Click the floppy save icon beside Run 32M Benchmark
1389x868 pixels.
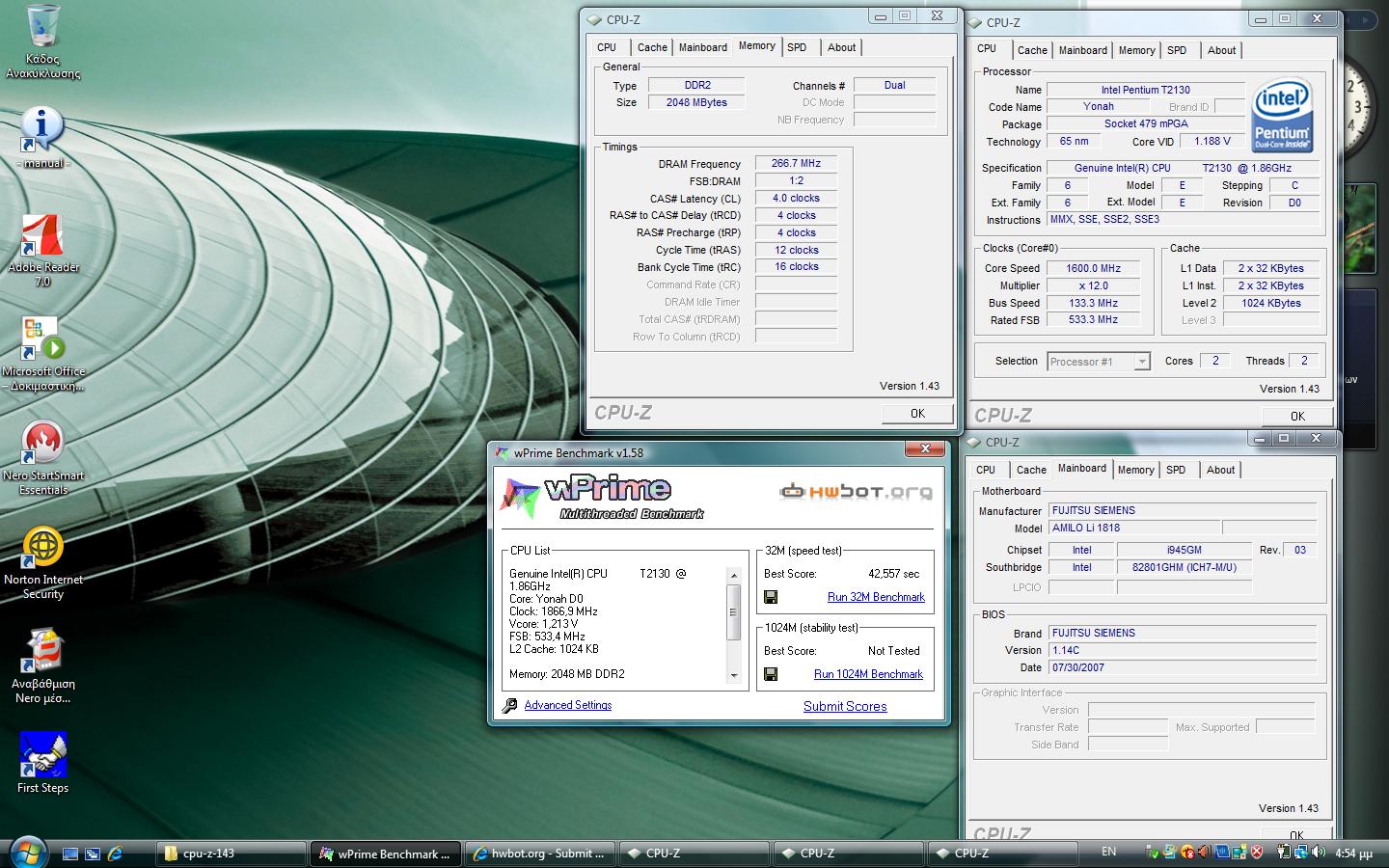(771, 597)
